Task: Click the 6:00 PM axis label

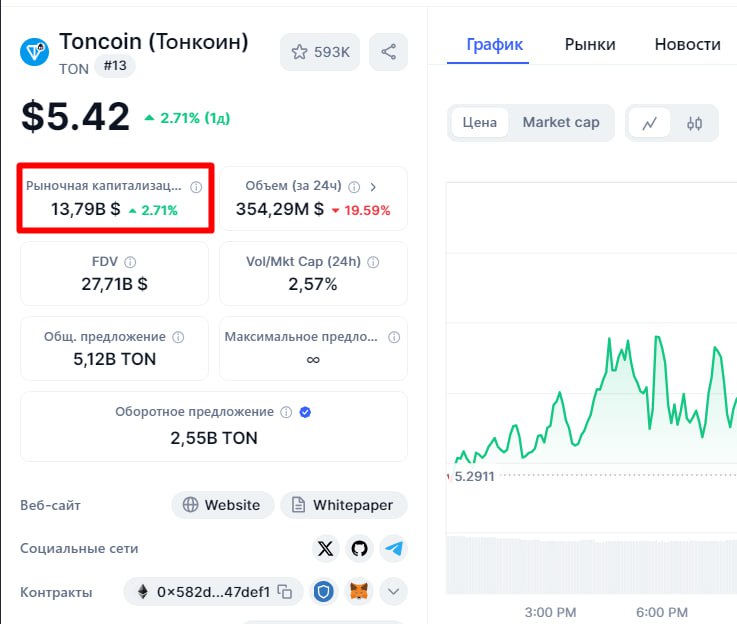Action: coord(662,613)
